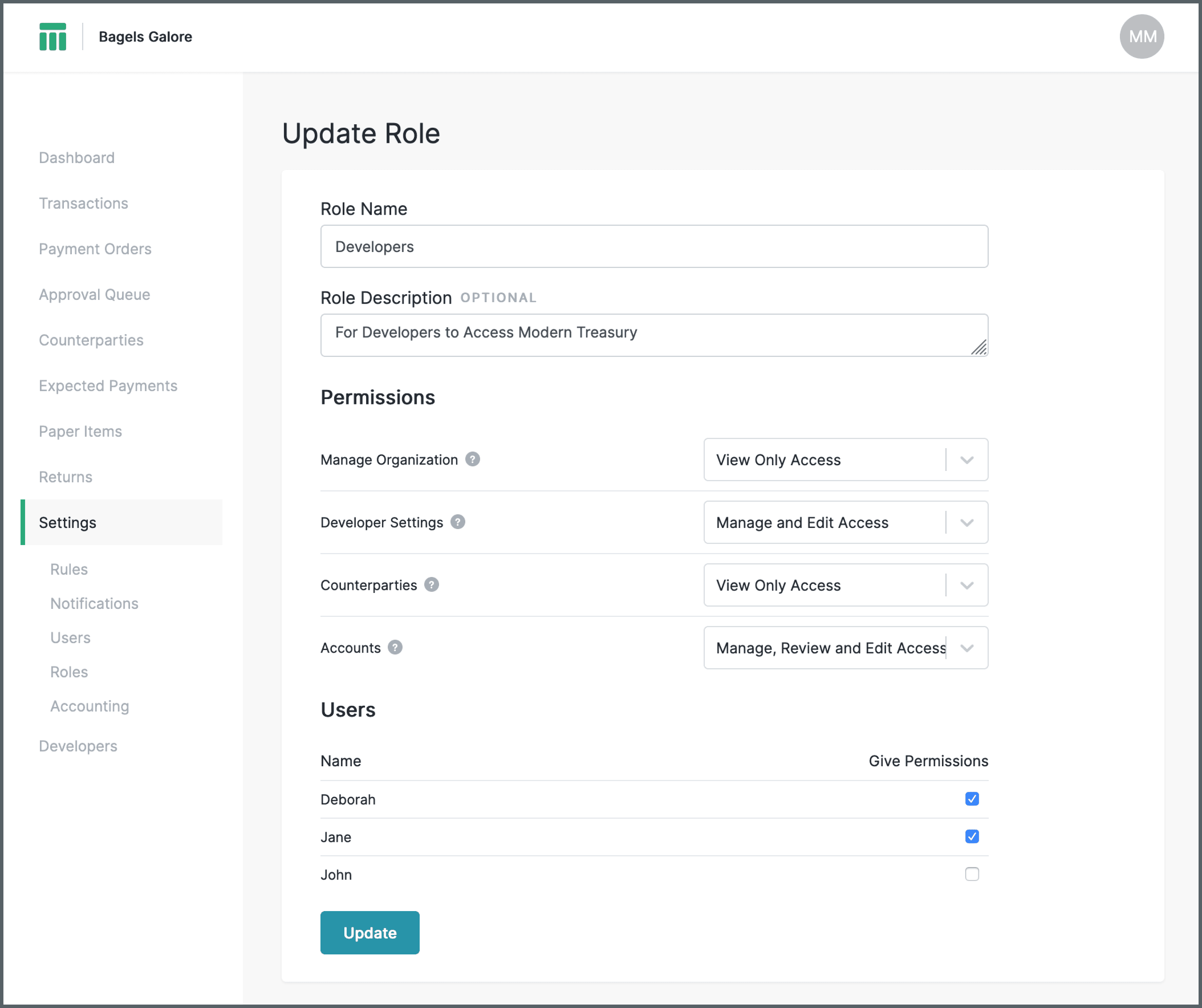Click the Update button
This screenshot has width=1202, height=1008.
tap(370, 932)
